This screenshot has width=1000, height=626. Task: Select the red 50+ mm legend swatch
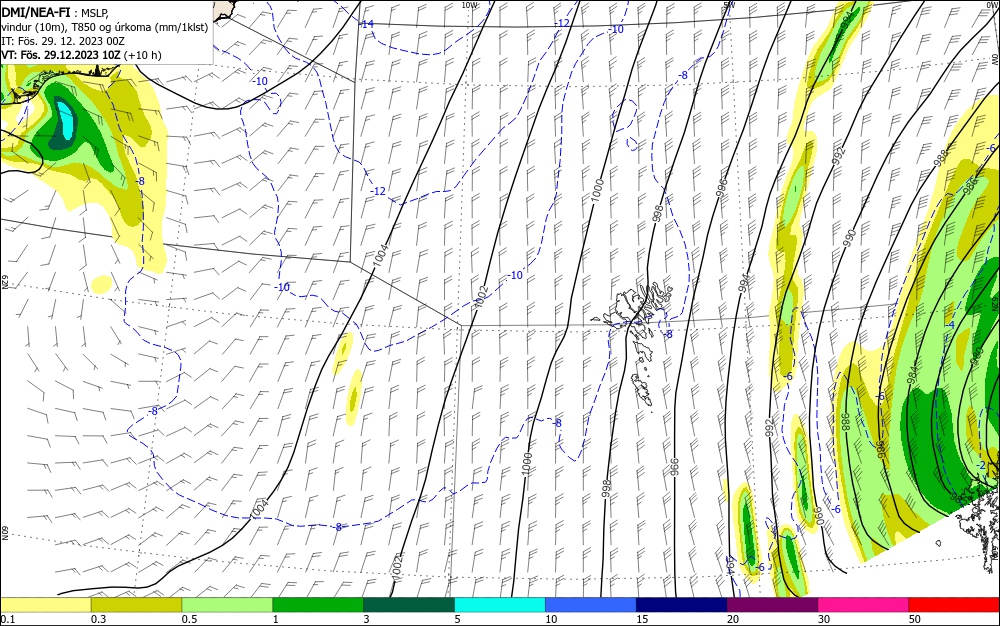click(x=954, y=605)
